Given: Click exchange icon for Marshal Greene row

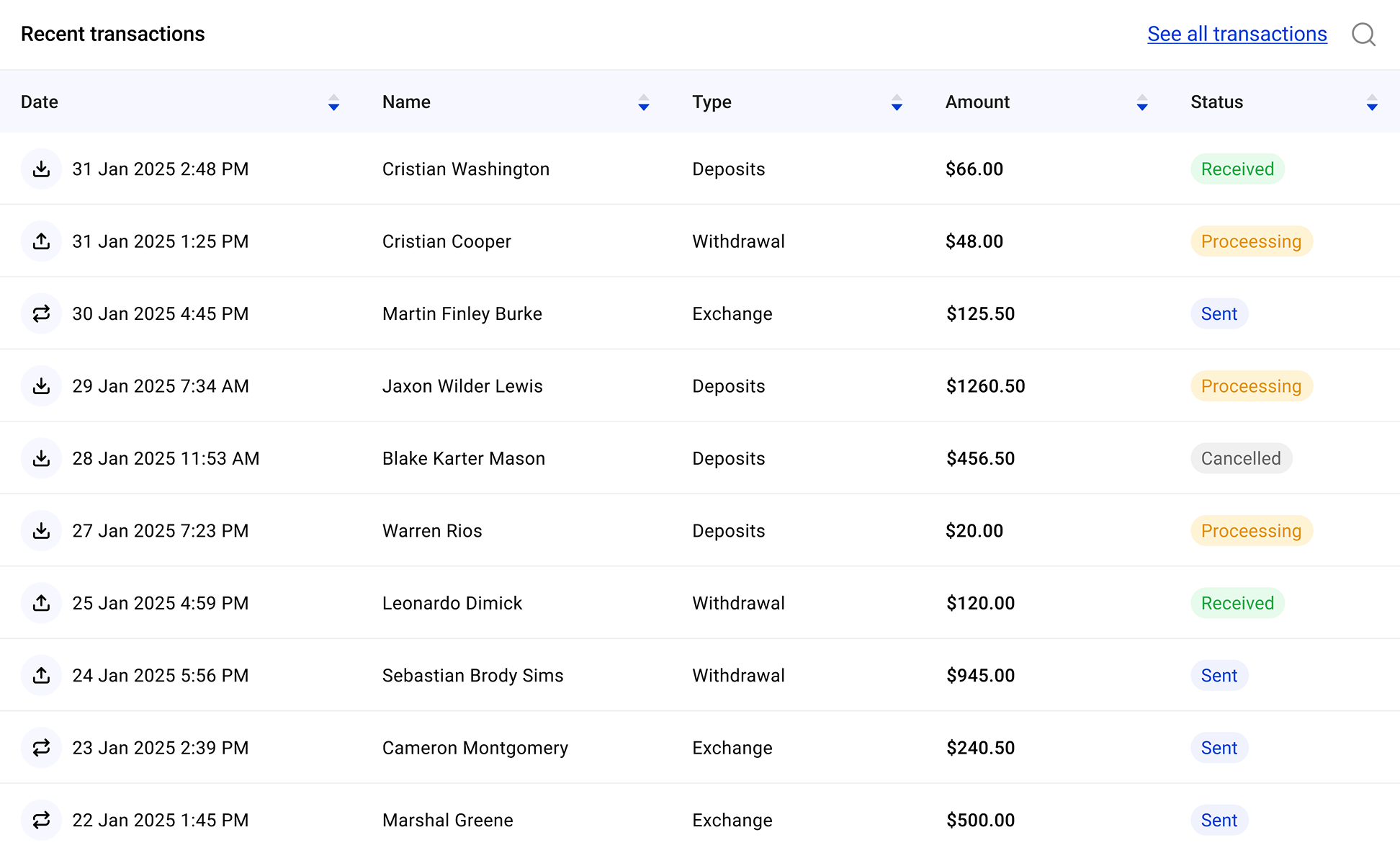Looking at the screenshot, I should pyautogui.click(x=42, y=820).
